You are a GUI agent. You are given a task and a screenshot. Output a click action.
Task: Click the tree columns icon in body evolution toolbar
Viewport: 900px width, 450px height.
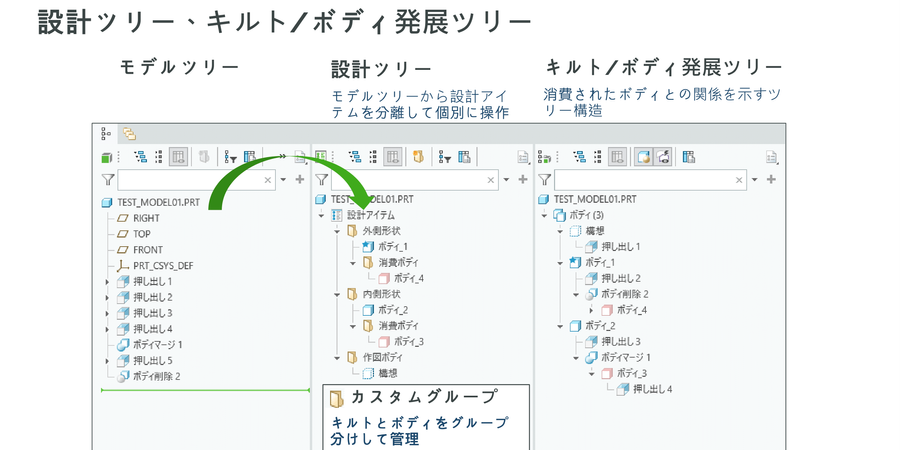[x=689, y=157]
